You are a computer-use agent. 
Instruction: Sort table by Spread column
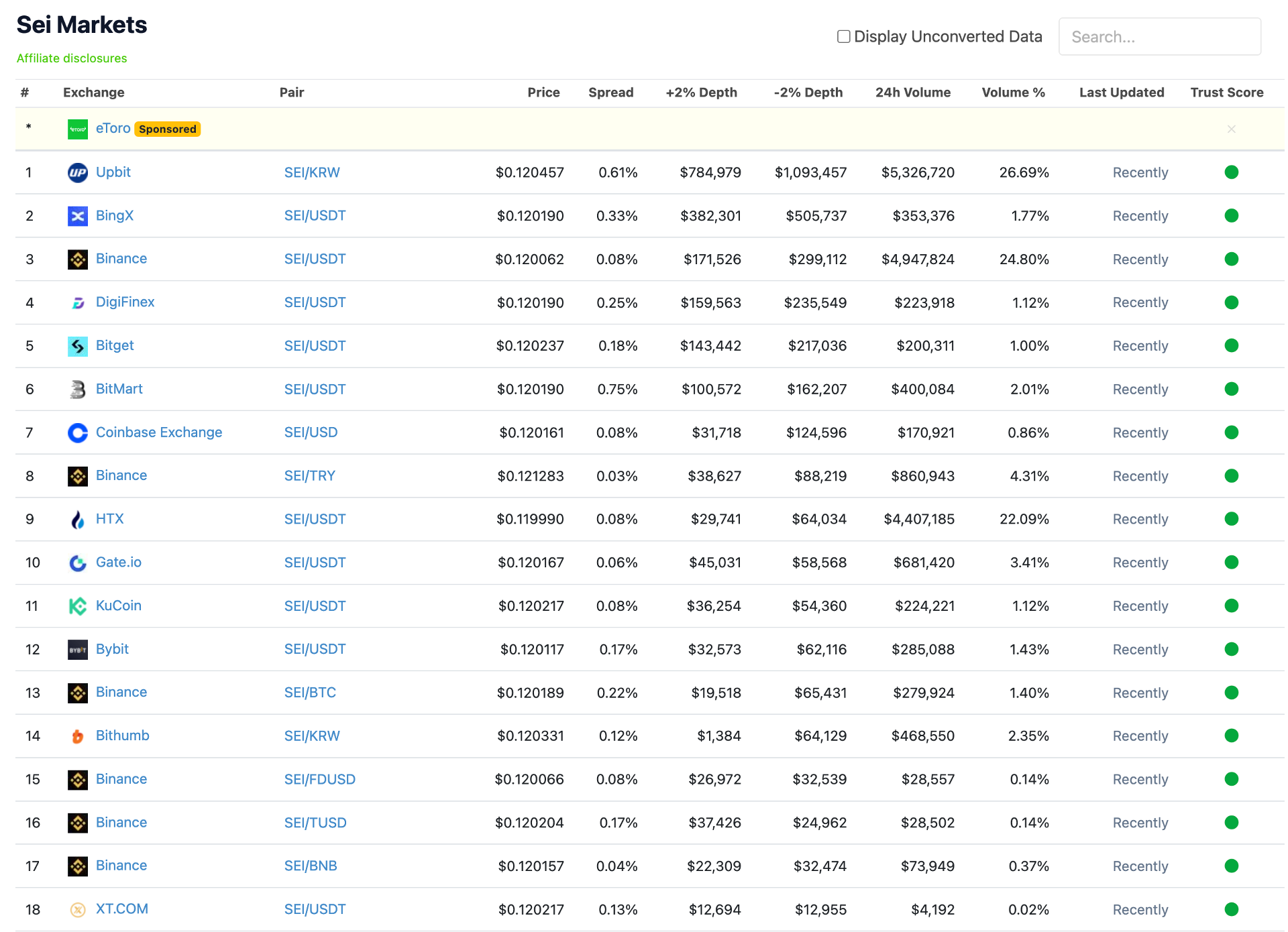(x=610, y=93)
